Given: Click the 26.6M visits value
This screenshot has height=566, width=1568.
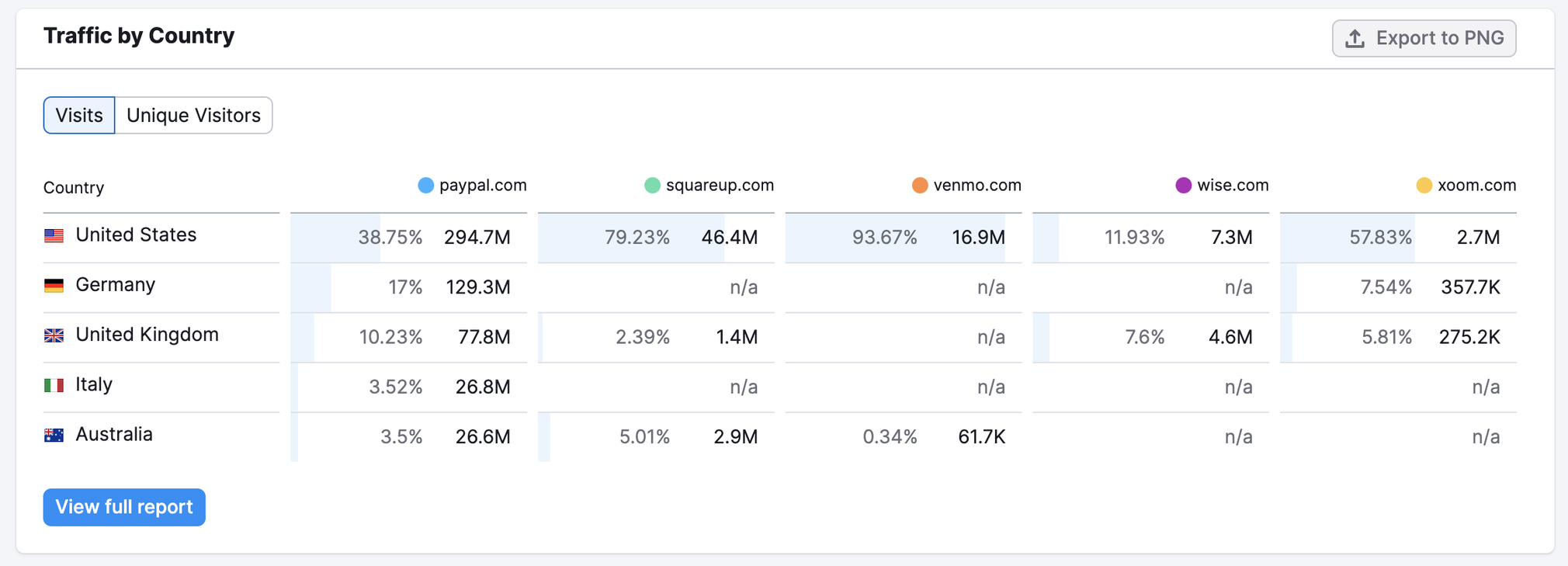Looking at the screenshot, I should (483, 437).
